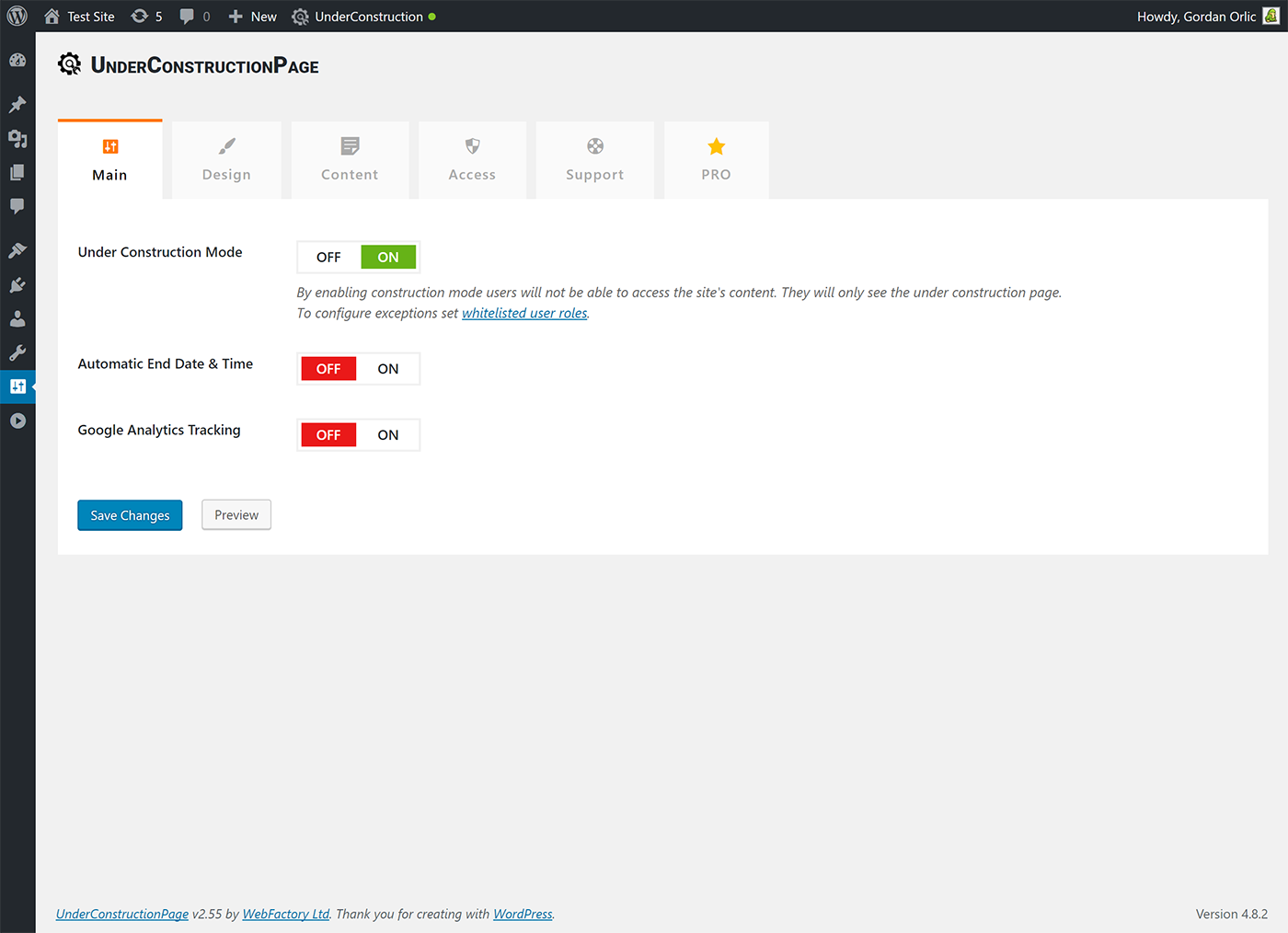The image size is (1288, 933).
Task: Switch to the Design tab
Action: point(226,160)
